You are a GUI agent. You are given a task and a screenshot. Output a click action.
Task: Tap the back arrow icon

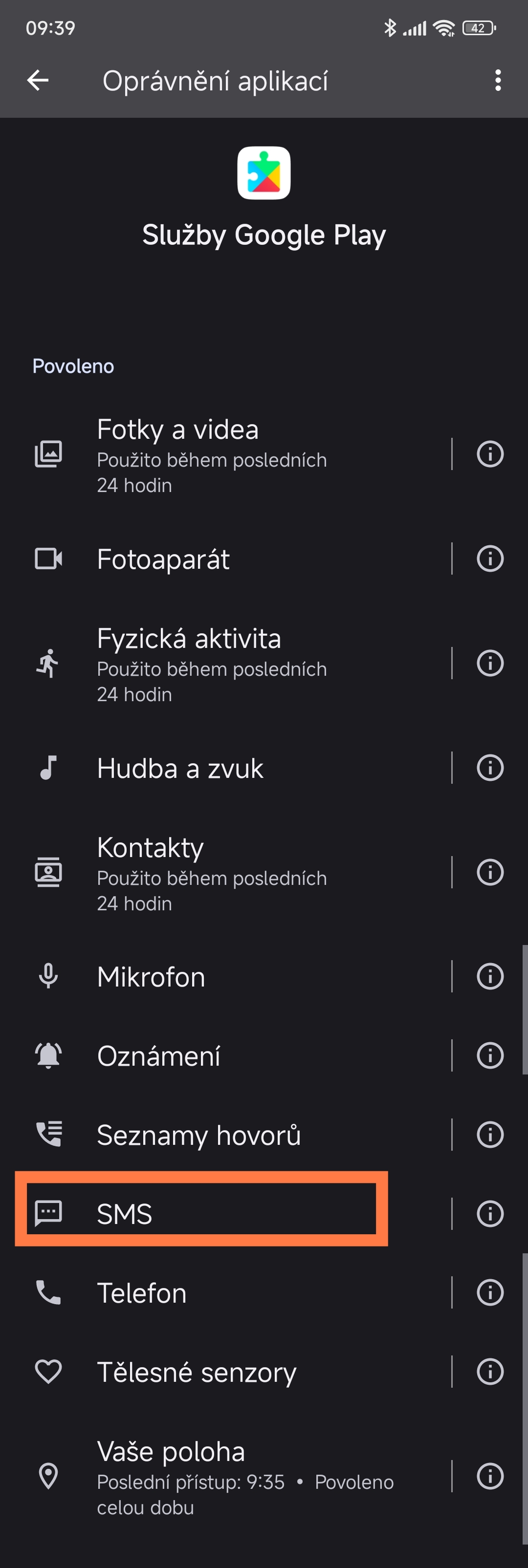pos(38,80)
